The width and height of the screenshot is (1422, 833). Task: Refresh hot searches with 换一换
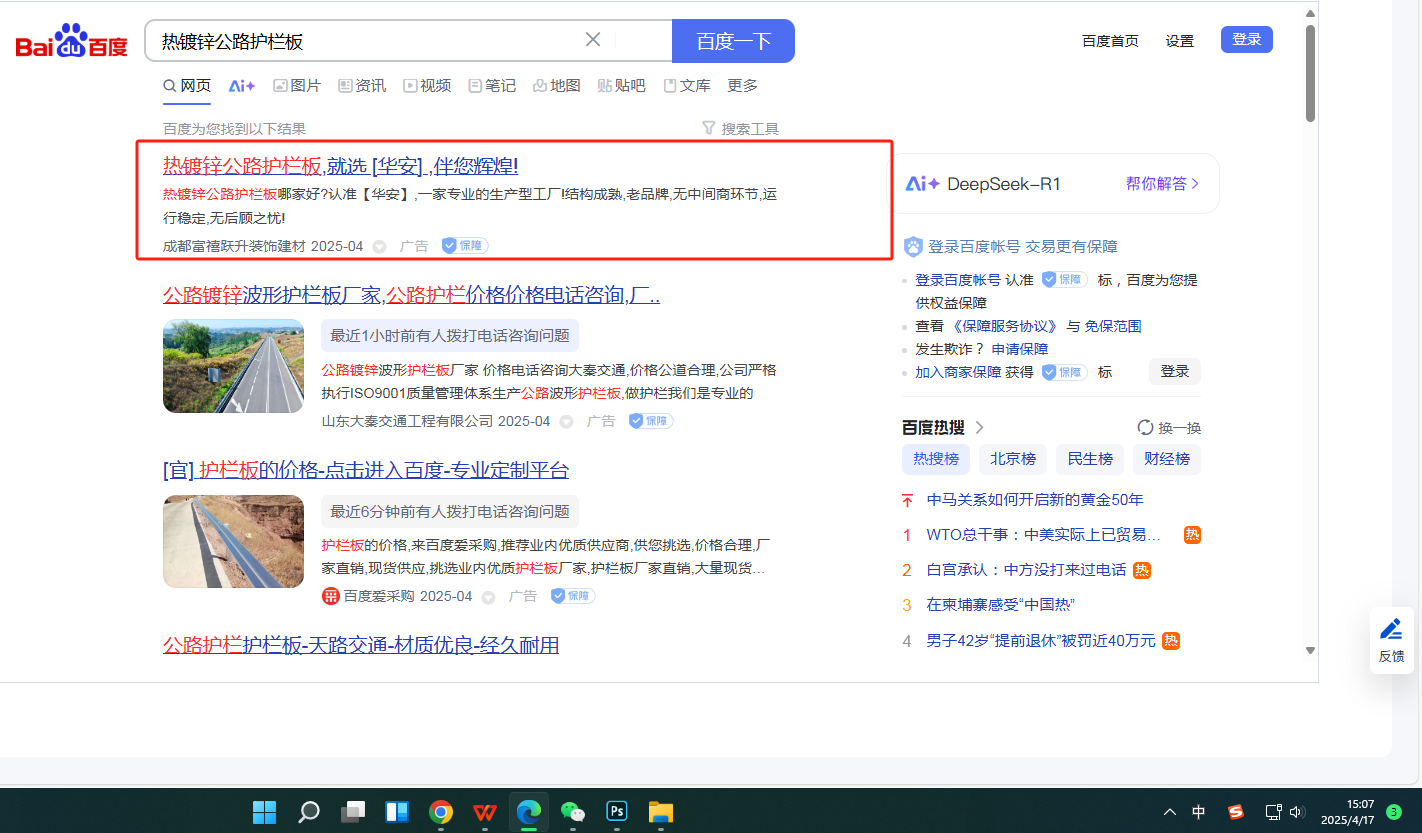pos(1169,428)
